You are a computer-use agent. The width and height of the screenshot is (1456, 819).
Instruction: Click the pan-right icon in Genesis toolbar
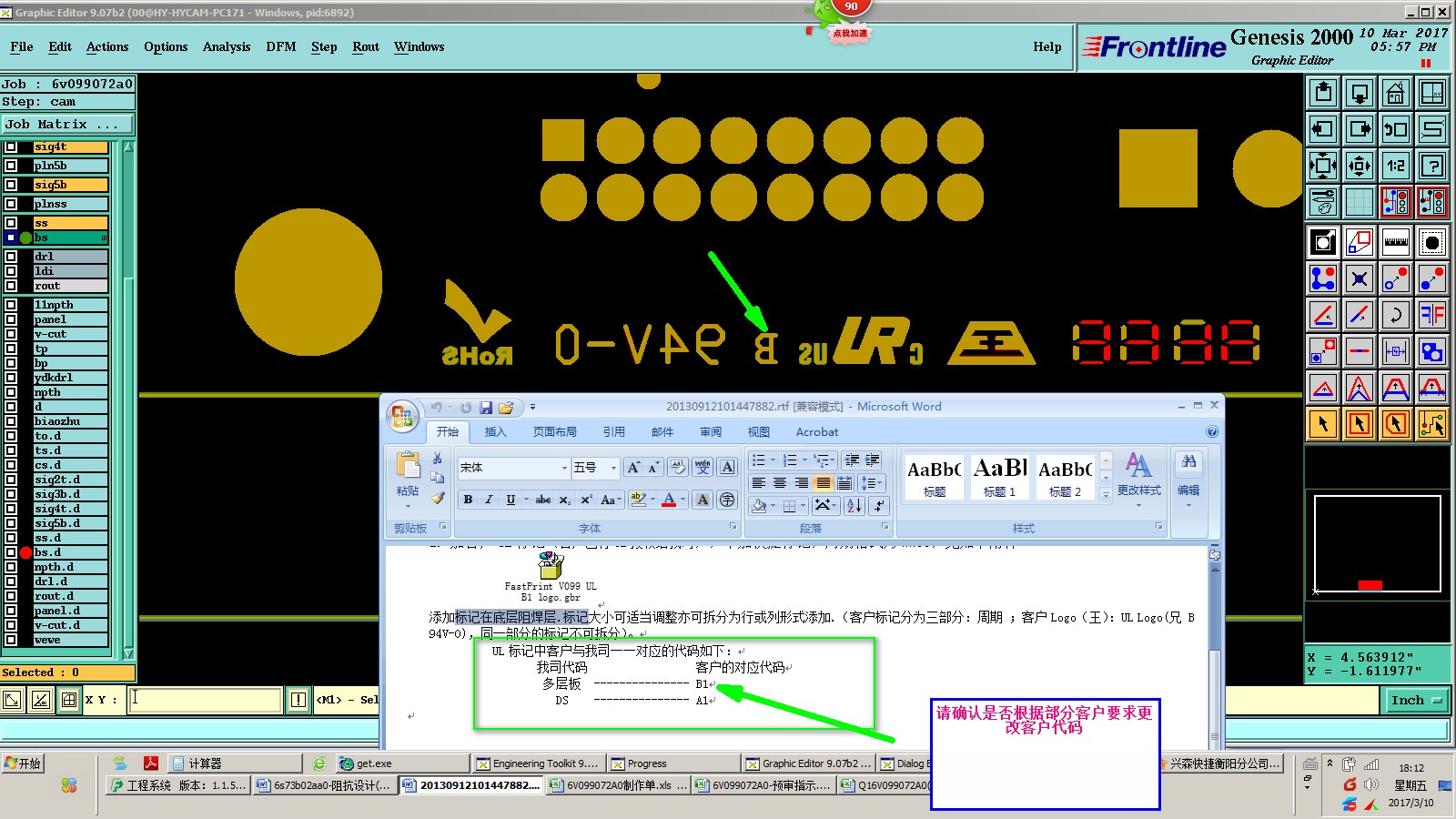tap(1360, 129)
